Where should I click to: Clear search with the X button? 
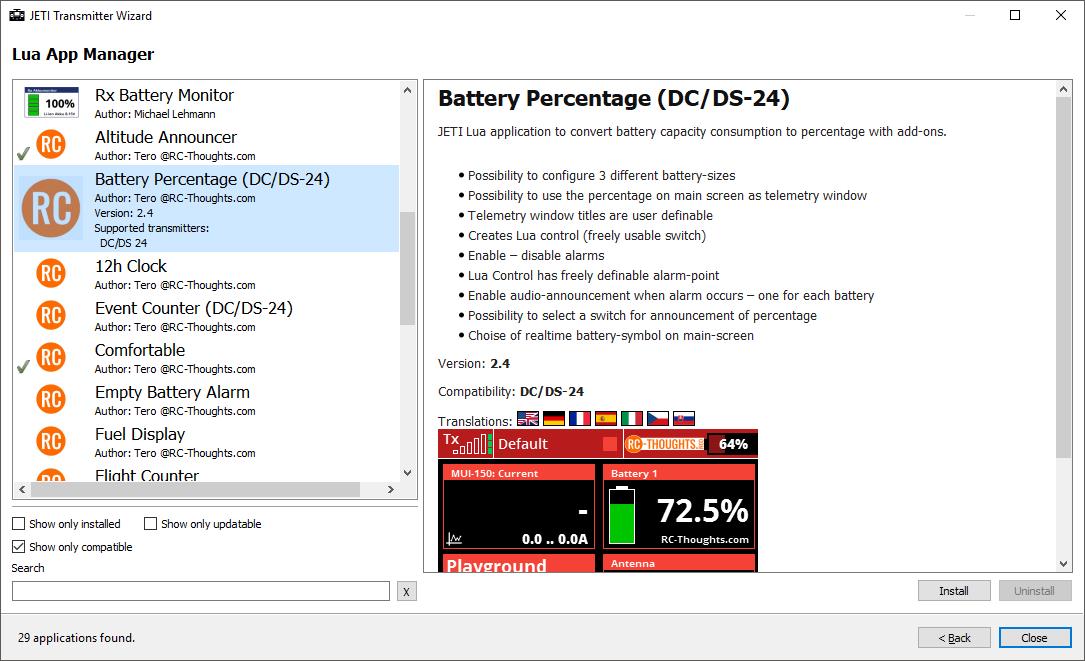click(407, 591)
